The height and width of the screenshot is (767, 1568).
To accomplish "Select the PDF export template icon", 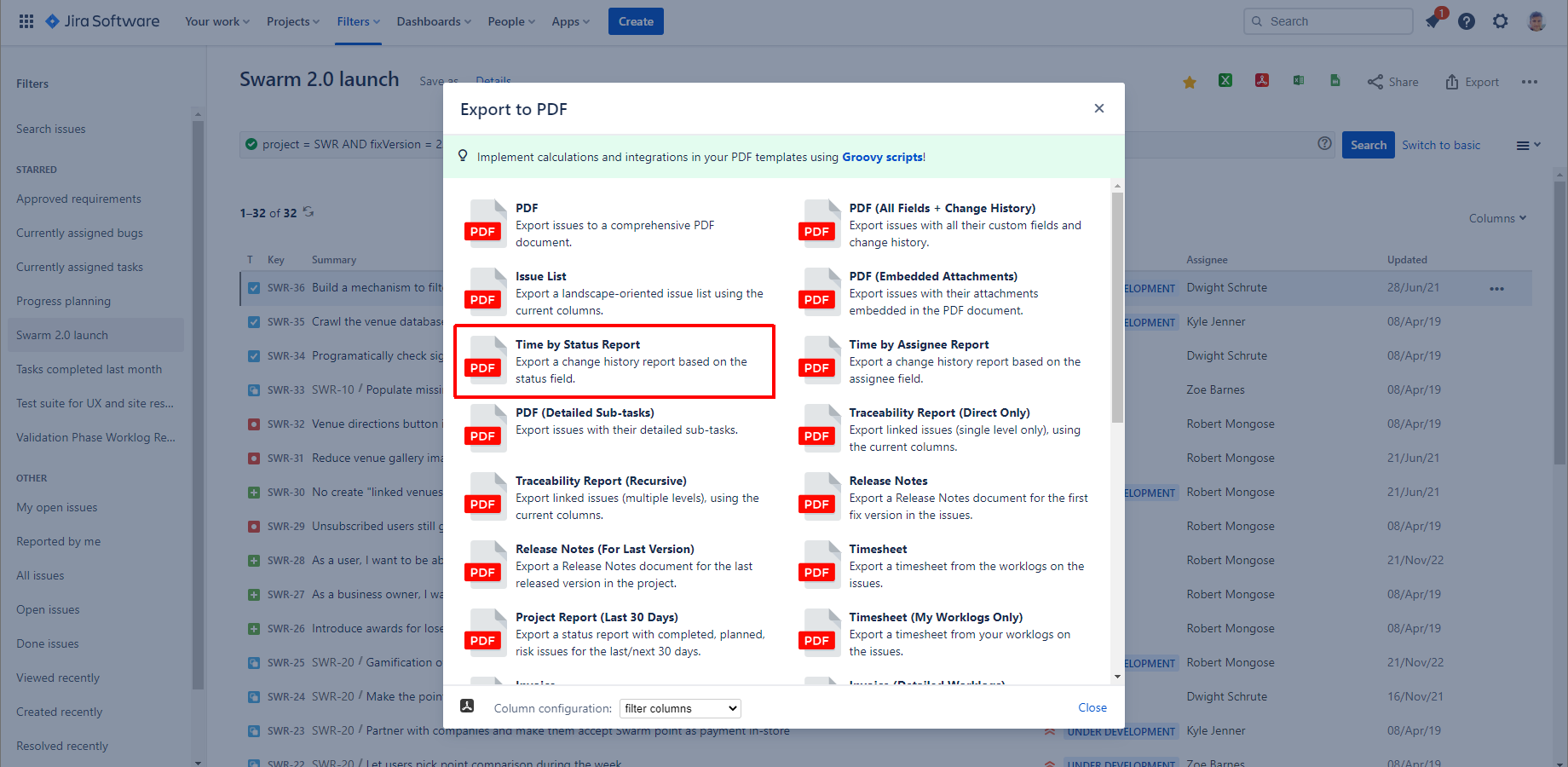I will click(x=486, y=223).
